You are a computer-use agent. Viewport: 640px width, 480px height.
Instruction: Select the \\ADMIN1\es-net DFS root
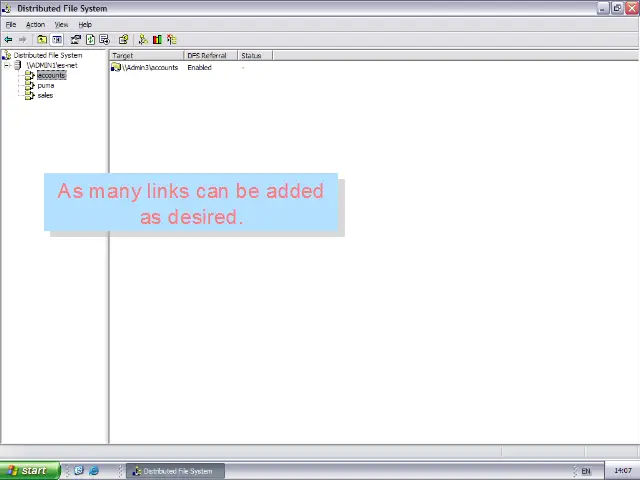point(52,65)
